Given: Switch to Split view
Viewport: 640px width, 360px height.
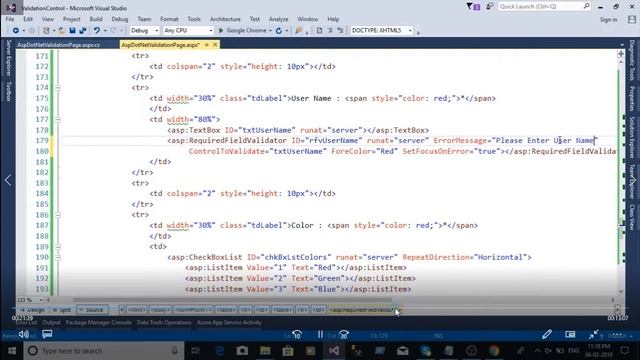Looking at the screenshot, I should [62, 310].
